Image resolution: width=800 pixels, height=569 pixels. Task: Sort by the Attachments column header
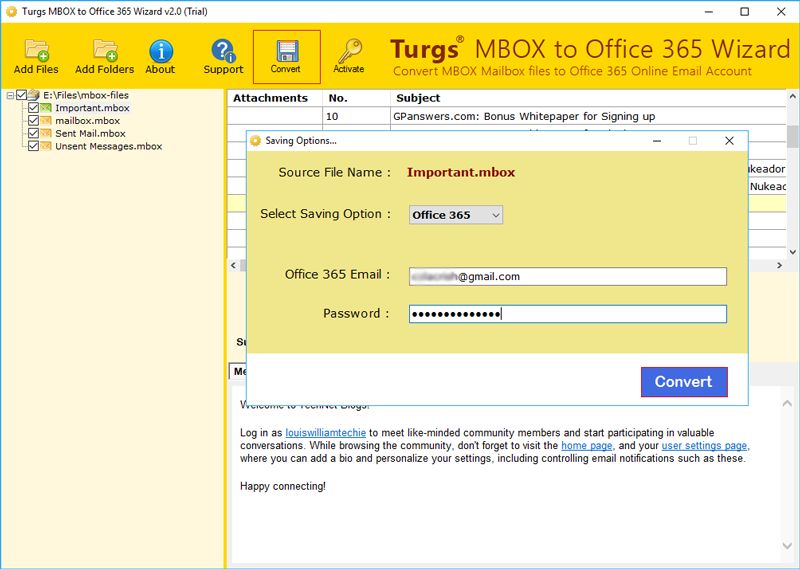click(274, 98)
